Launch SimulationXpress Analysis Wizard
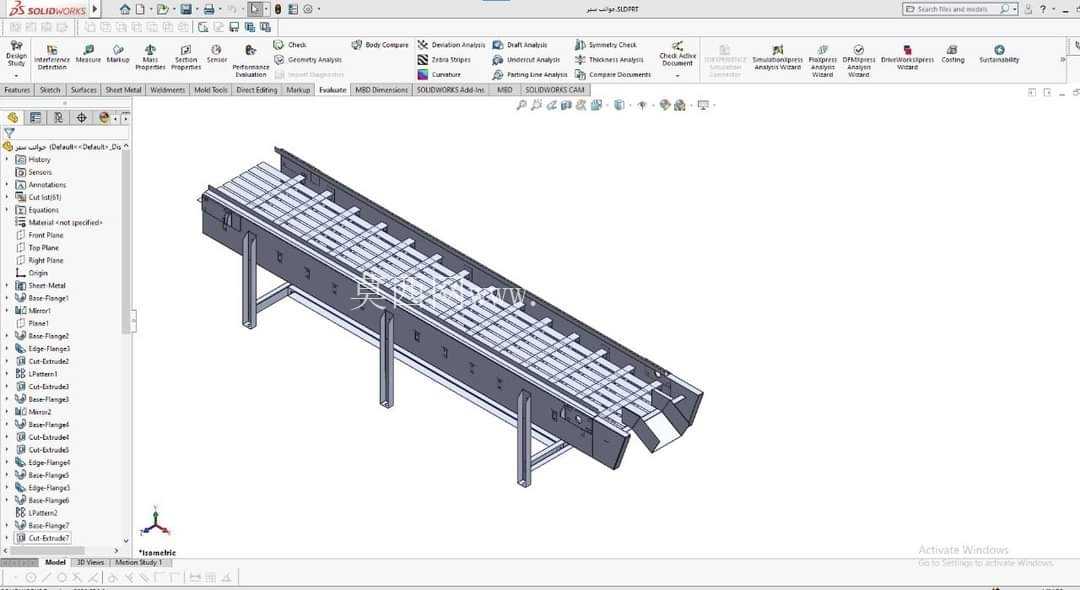Image resolution: width=1080 pixels, height=590 pixels. point(777,58)
